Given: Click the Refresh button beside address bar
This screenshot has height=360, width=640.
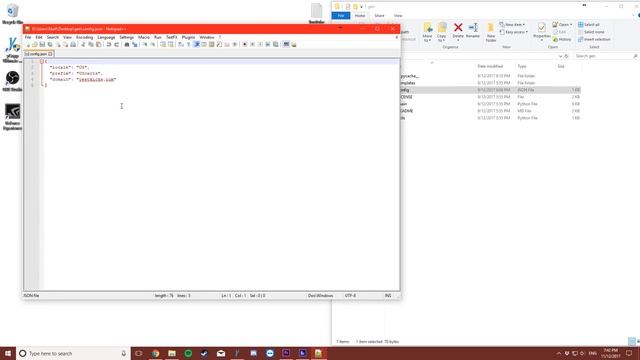Looking at the screenshot, I should pyautogui.click(x=567, y=56).
